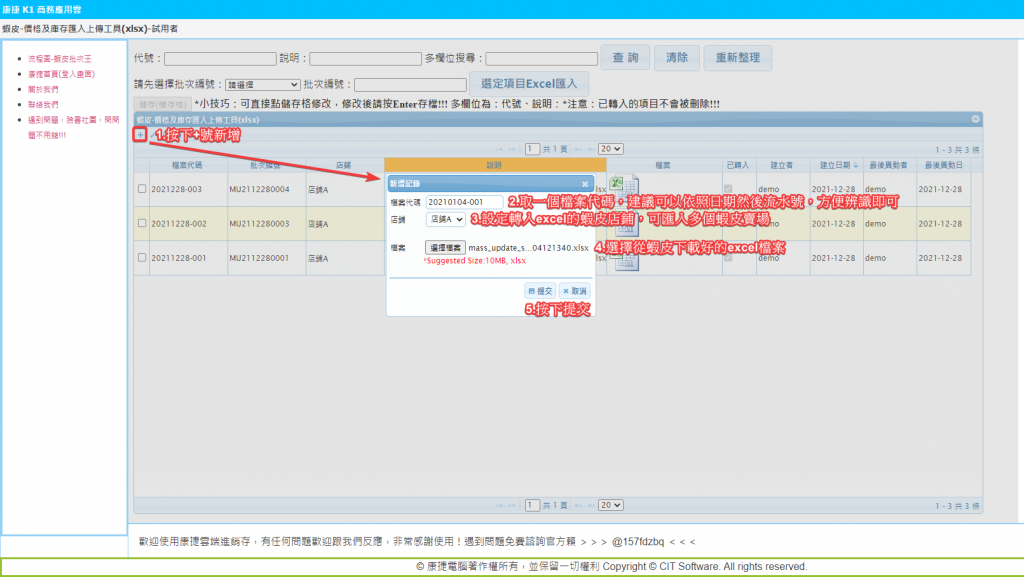1024x577 pixels.
Task: Close the 新增記錄 dialog with its X icon
Action: [585, 184]
